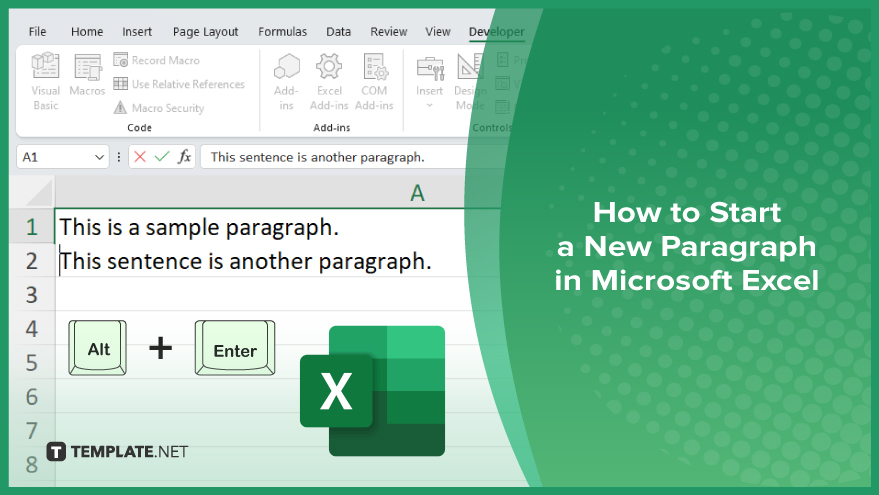
Task: Select row 5 header
Action: [32, 363]
